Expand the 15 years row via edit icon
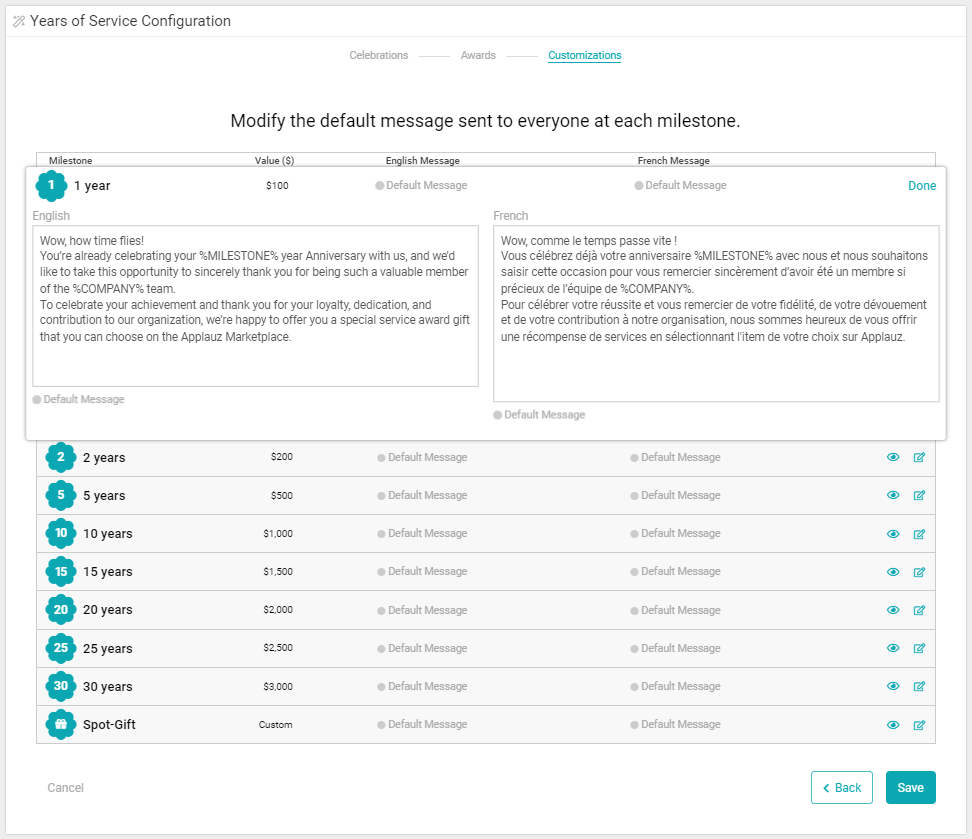Image resolution: width=972 pixels, height=839 pixels. (x=919, y=572)
